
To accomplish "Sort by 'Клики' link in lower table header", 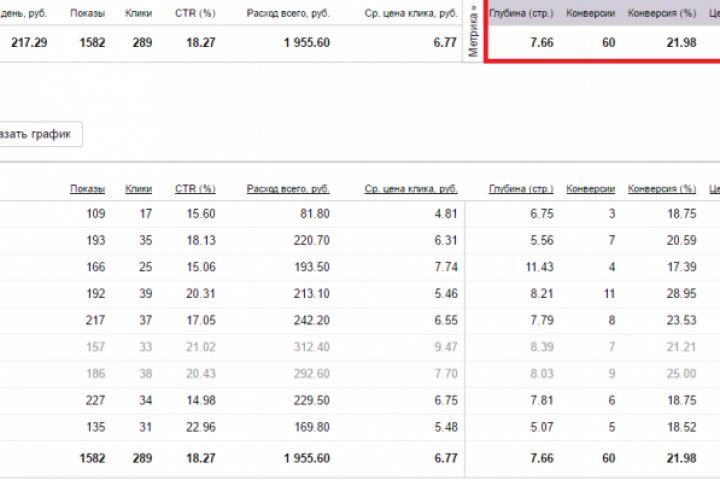I will 138,189.
